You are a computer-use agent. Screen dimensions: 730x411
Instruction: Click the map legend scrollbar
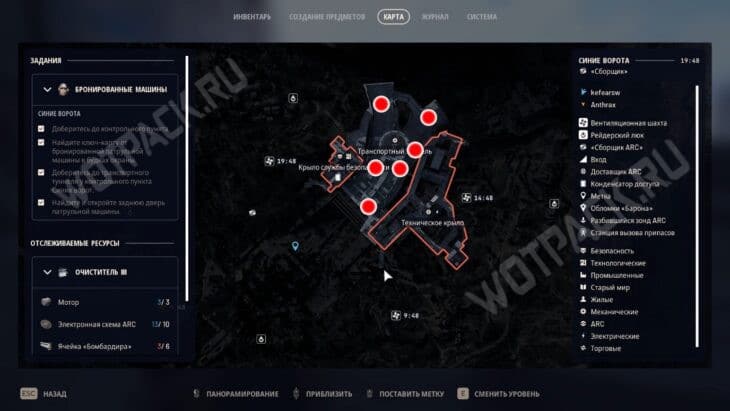697,216
